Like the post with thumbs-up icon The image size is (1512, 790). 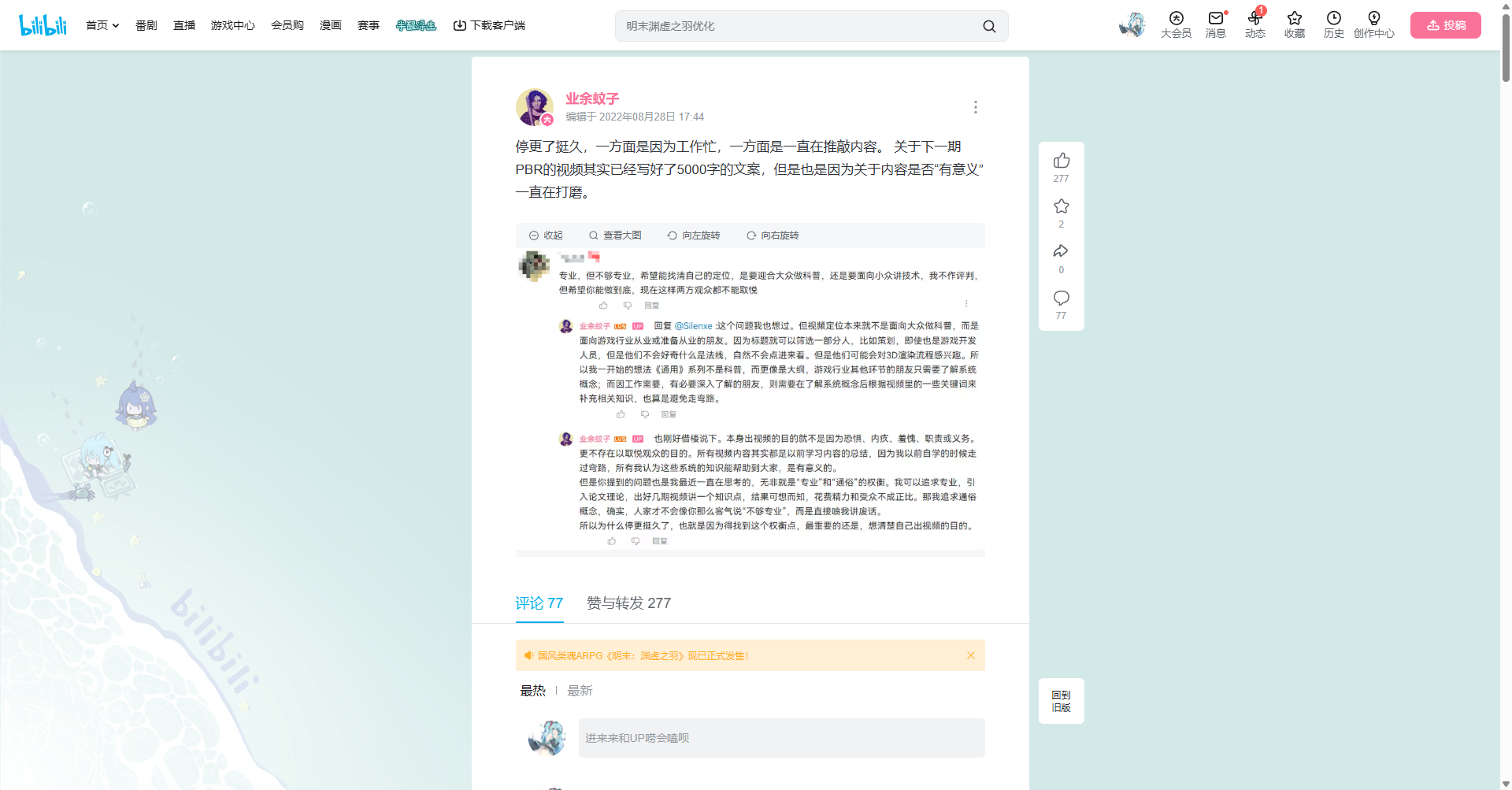click(x=1061, y=161)
